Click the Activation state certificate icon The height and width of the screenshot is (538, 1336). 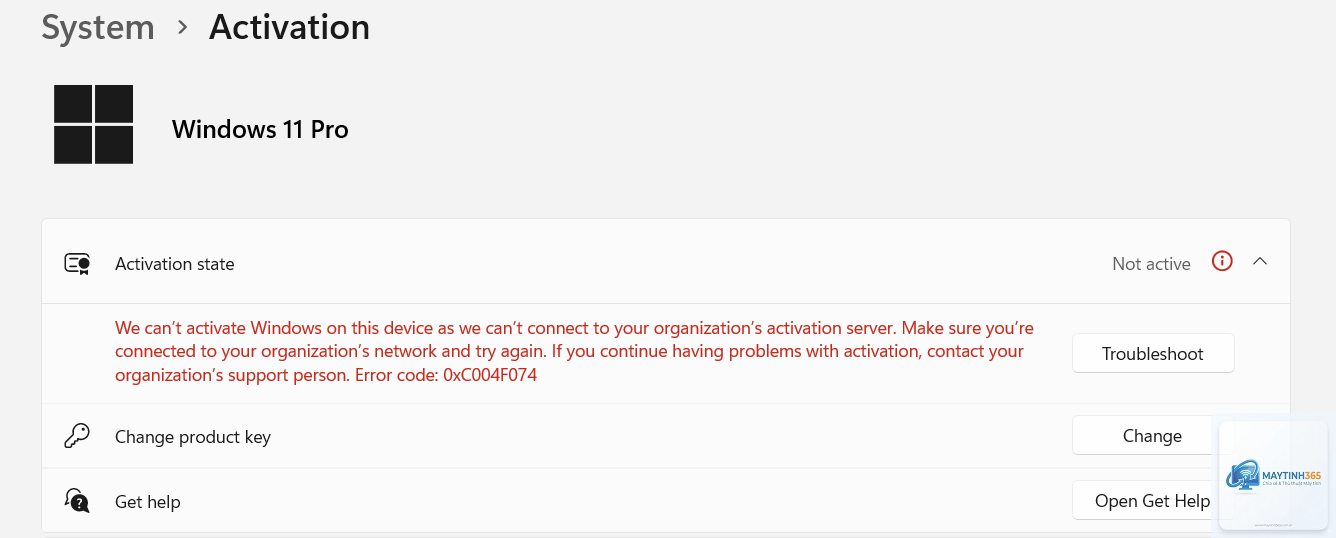pyautogui.click(x=77, y=264)
